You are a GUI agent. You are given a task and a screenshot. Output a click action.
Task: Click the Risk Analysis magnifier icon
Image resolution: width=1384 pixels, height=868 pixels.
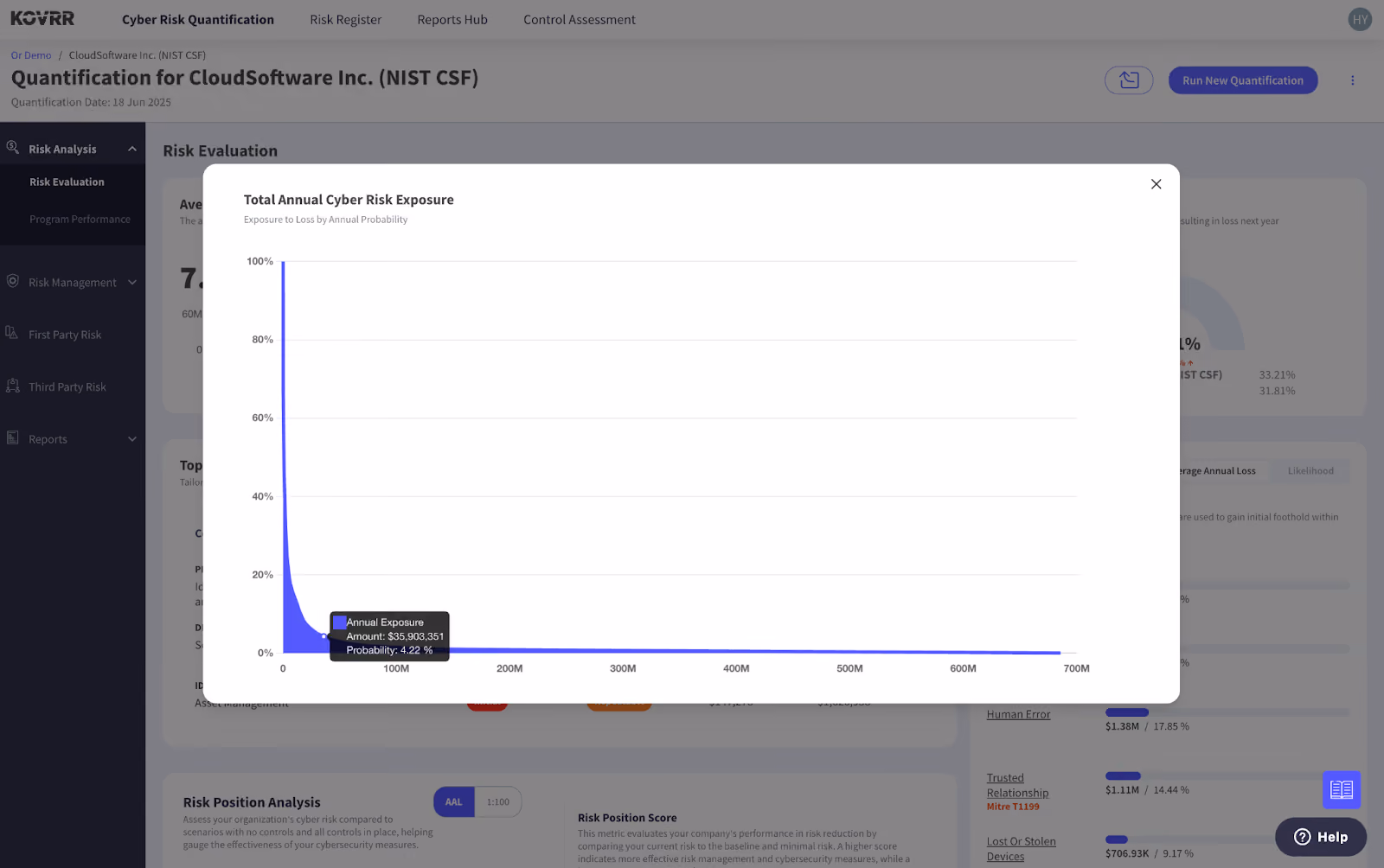point(13,148)
